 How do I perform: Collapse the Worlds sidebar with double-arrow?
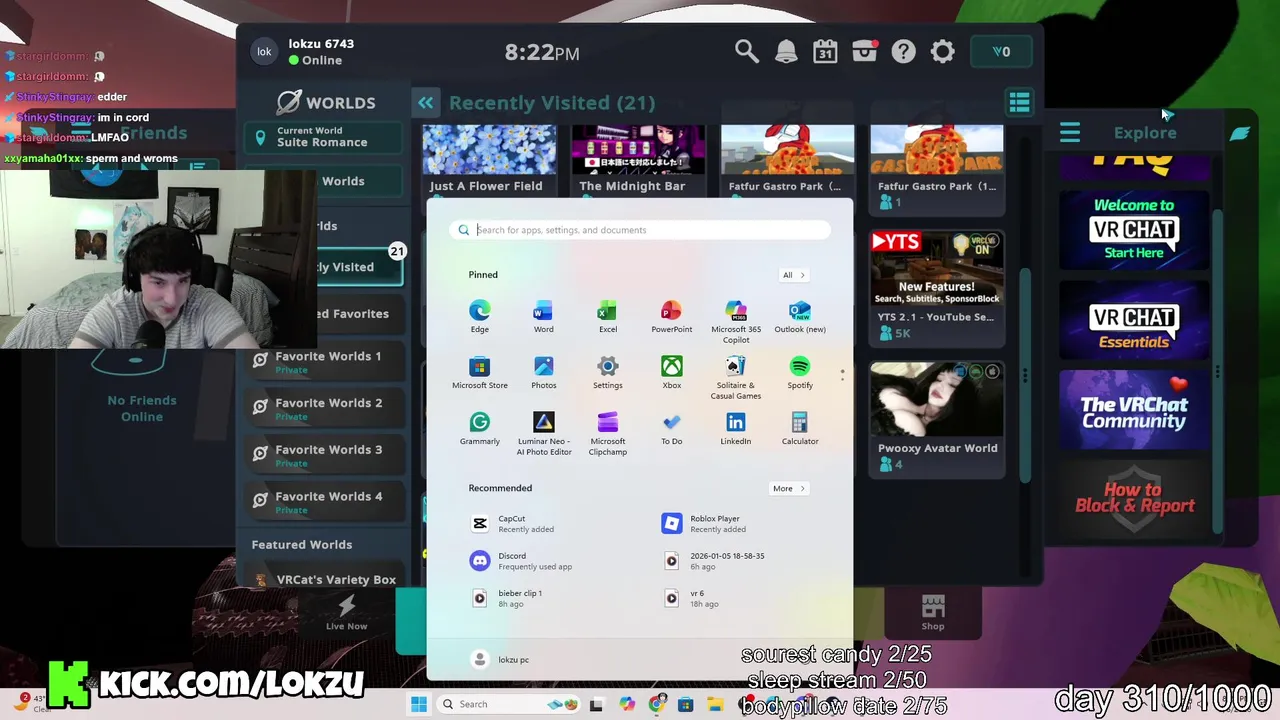point(426,102)
